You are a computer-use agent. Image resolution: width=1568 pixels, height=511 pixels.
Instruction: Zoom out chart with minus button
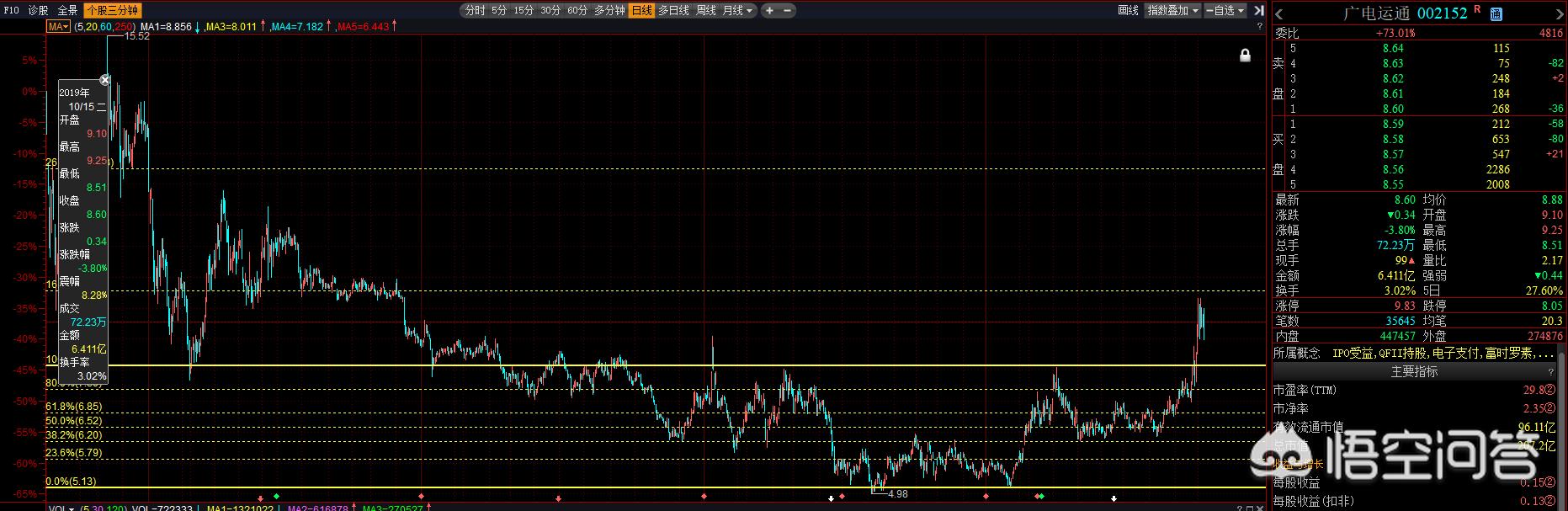coord(787,11)
